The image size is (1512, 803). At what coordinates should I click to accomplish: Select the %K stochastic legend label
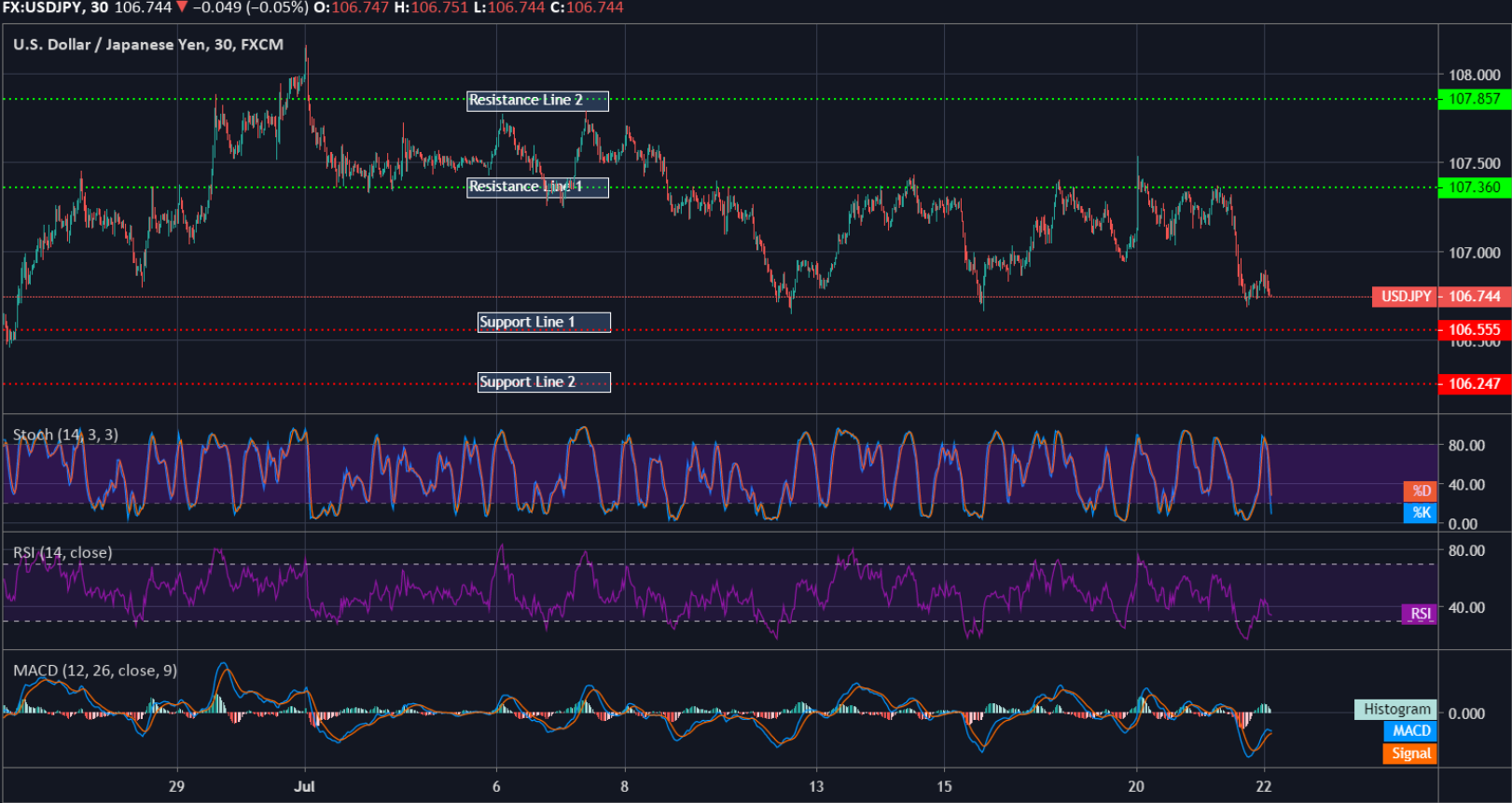click(x=1421, y=512)
